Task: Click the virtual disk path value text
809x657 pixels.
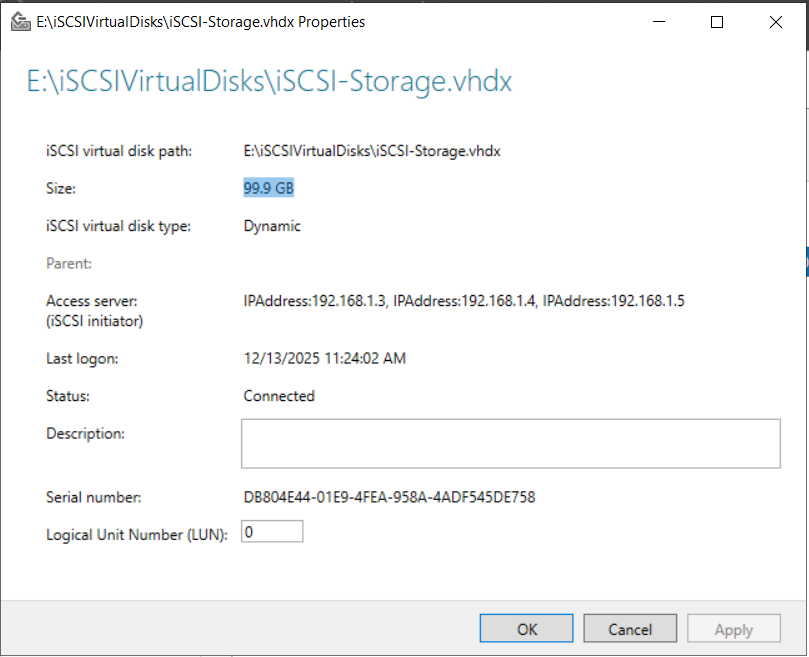Action: (372, 151)
